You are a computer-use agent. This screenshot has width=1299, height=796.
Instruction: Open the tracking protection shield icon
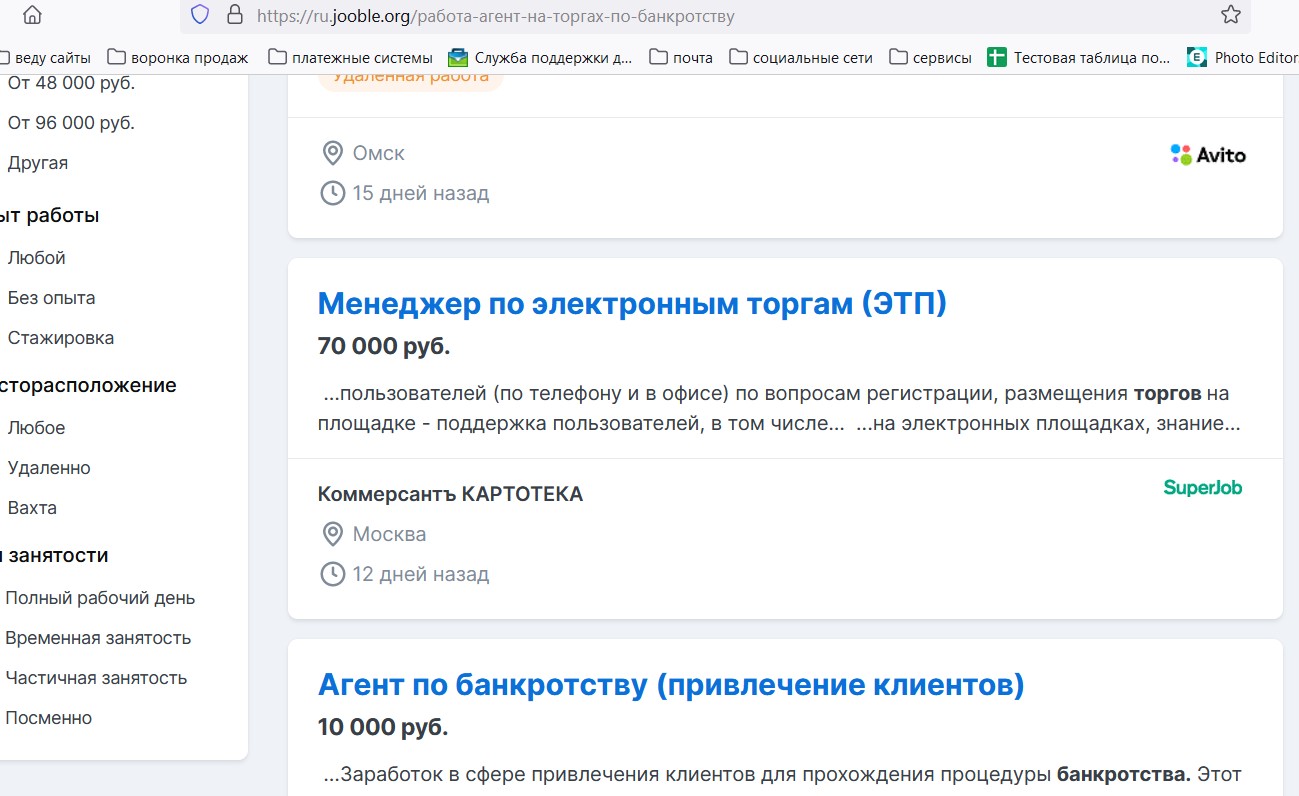tap(200, 15)
